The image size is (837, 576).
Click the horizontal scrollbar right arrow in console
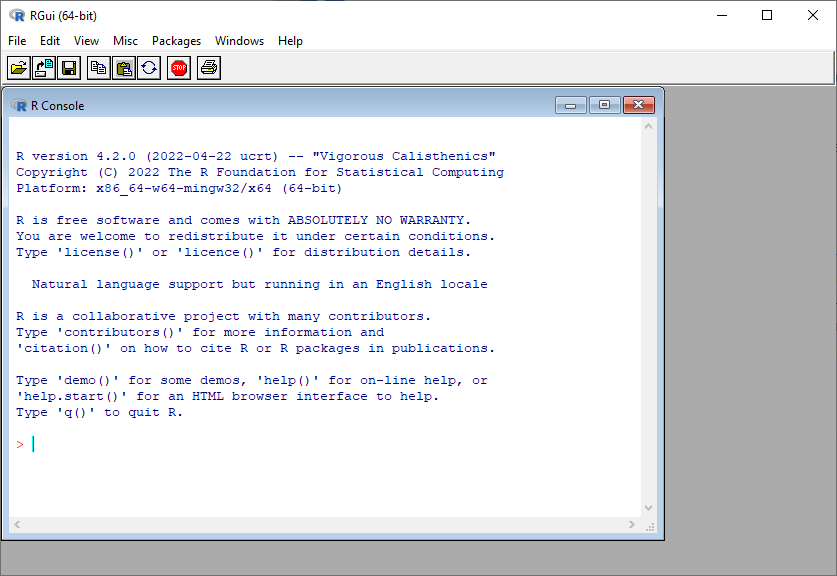(631, 525)
